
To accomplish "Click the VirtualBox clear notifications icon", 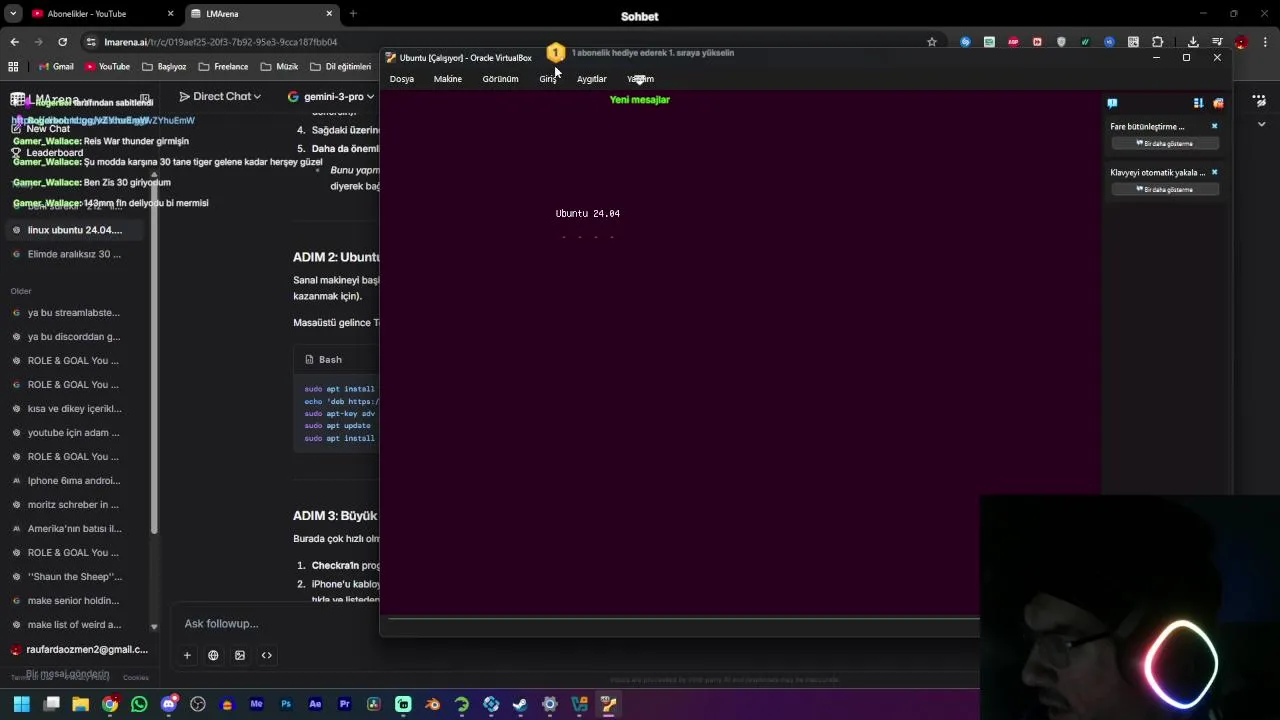I will pyautogui.click(x=1218, y=103).
